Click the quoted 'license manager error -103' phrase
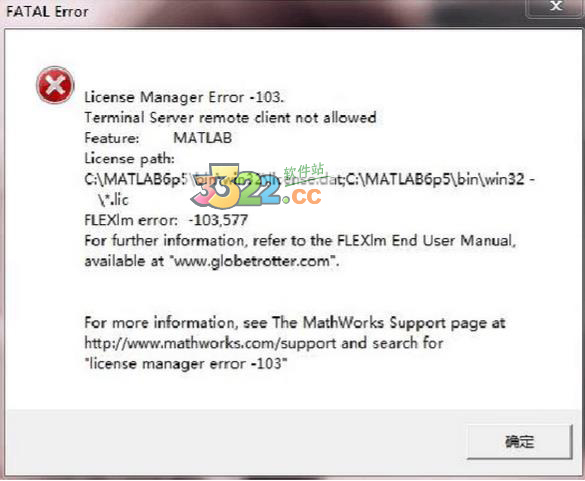This screenshot has width=585, height=481. tap(186, 363)
